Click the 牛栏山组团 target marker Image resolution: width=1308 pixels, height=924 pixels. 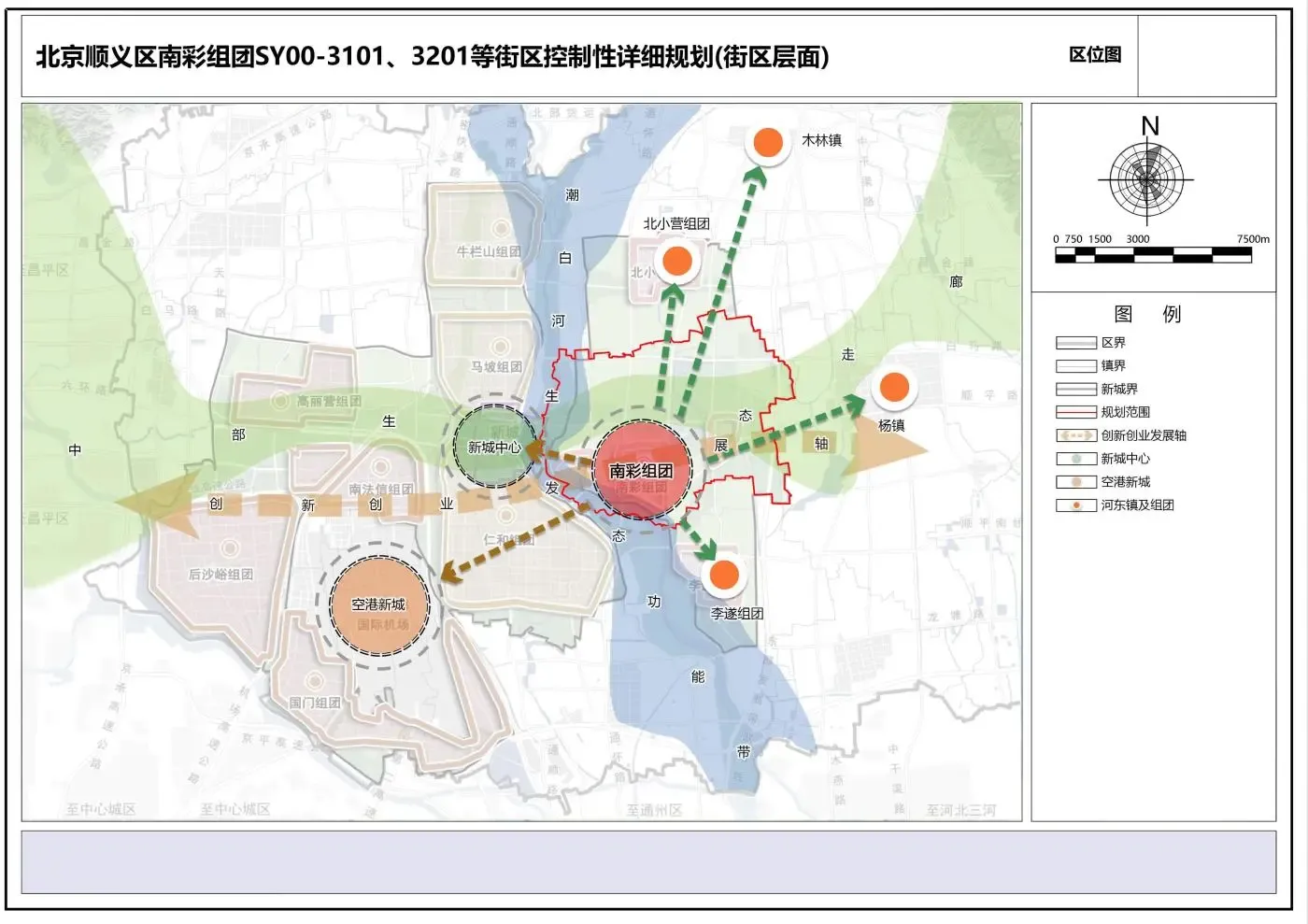pyautogui.click(x=501, y=228)
